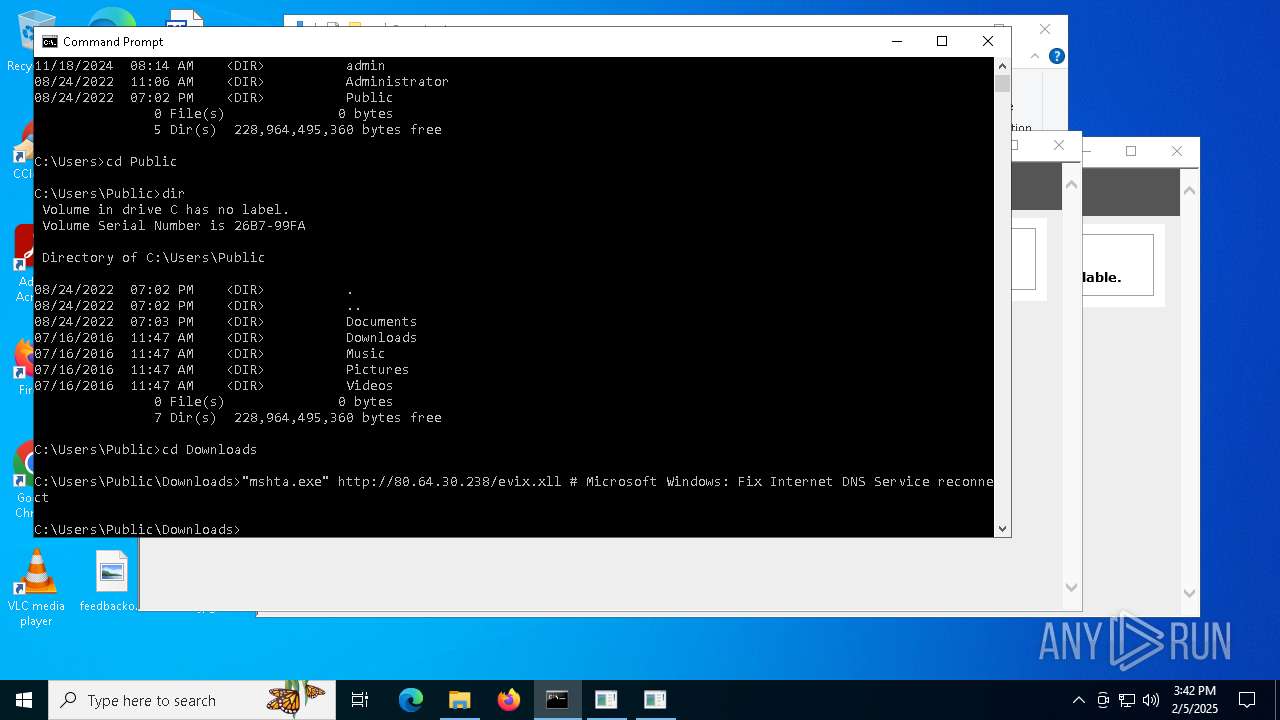1280x720 pixels.
Task: Click the Command Prompt title bar icon
Action: pyautogui.click(x=49, y=41)
